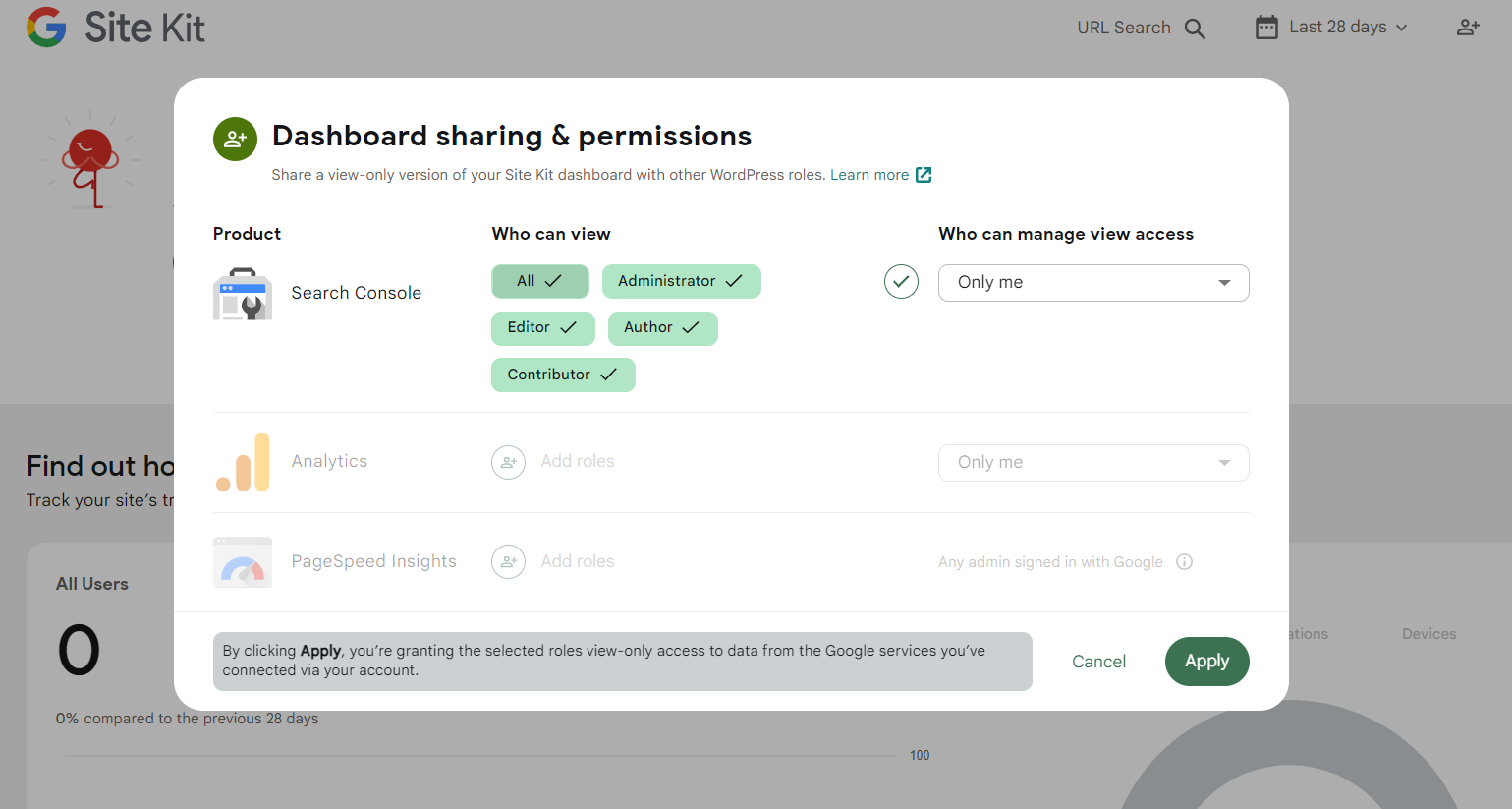This screenshot has width=1512, height=809.
Task: Click 'Dashboard sharing & permissions' heading
Action: click(512, 136)
